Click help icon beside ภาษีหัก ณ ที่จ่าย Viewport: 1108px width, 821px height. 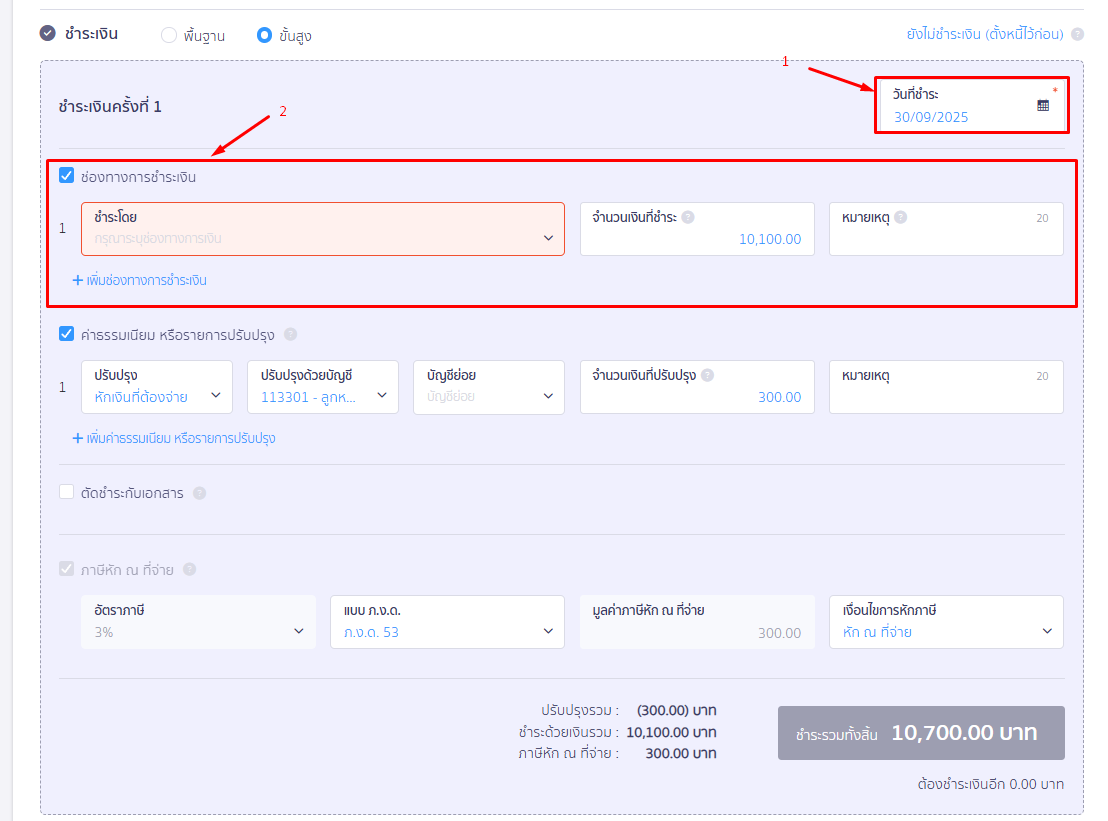189,570
